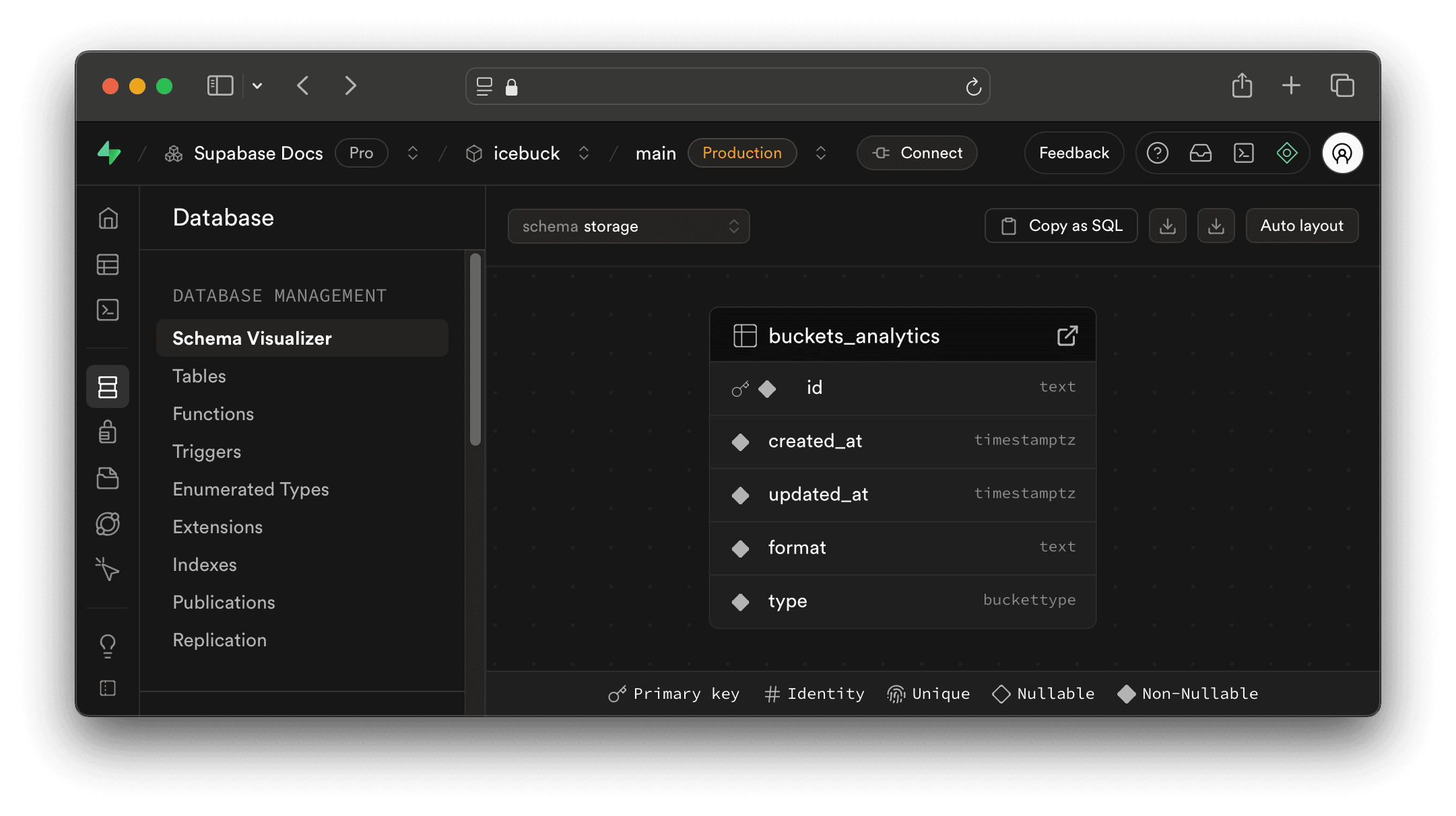Open the Table Editor sidebar icon
This screenshot has height=816, width=1456.
point(108,265)
